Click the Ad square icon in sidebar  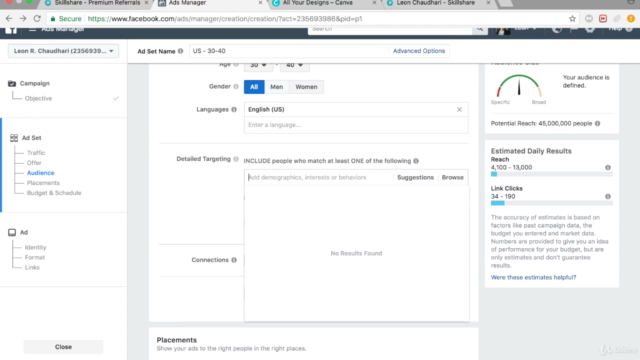pyautogui.click(x=12, y=232)
